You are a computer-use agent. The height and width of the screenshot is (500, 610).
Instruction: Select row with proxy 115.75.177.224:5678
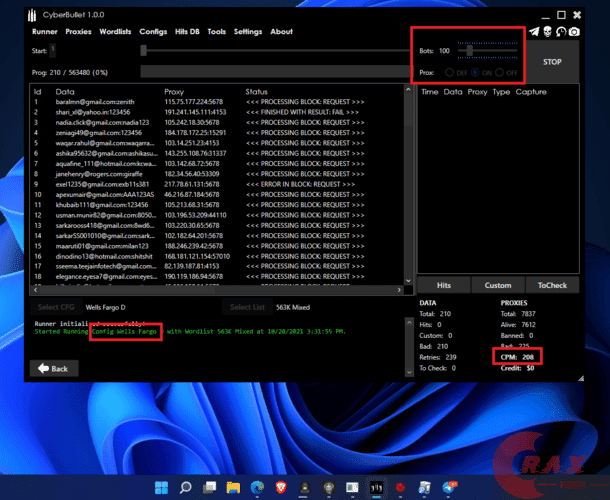[218, 102]
